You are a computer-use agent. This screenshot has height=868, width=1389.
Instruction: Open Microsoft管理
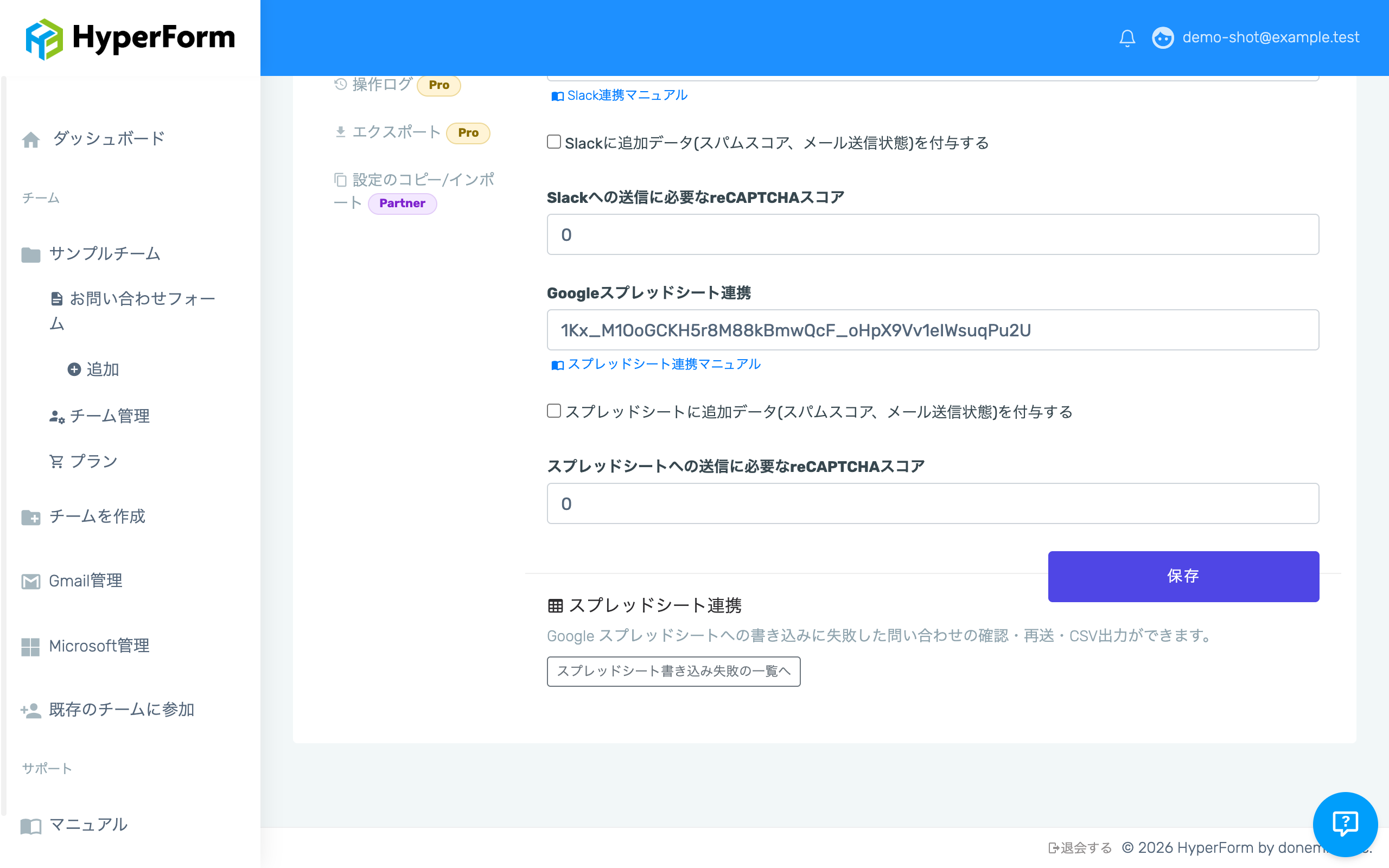99,646
